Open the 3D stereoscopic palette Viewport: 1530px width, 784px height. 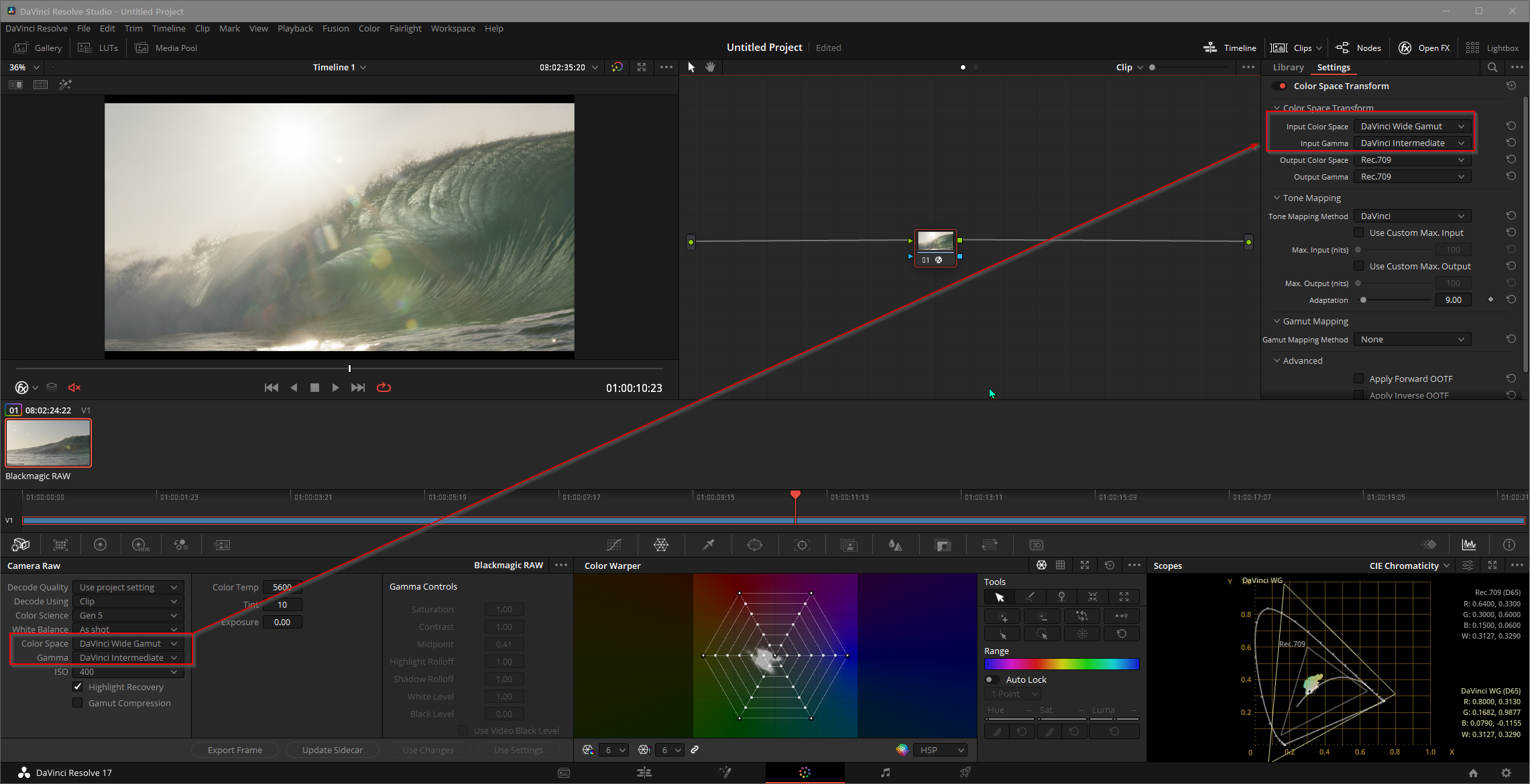tap(1036, 545)
